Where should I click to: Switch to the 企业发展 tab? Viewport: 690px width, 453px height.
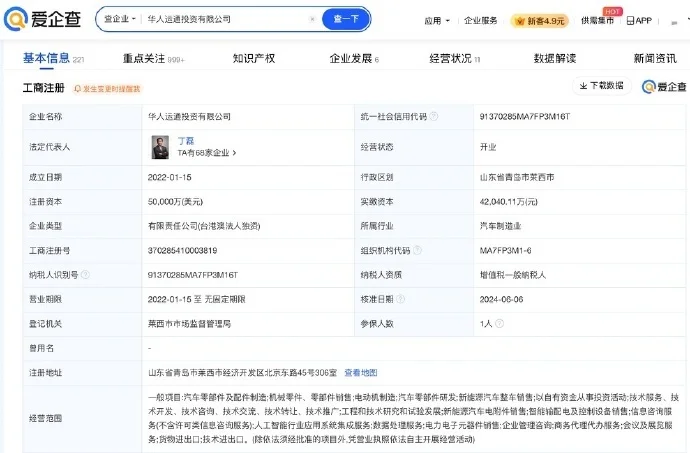[x=354, y=59]
